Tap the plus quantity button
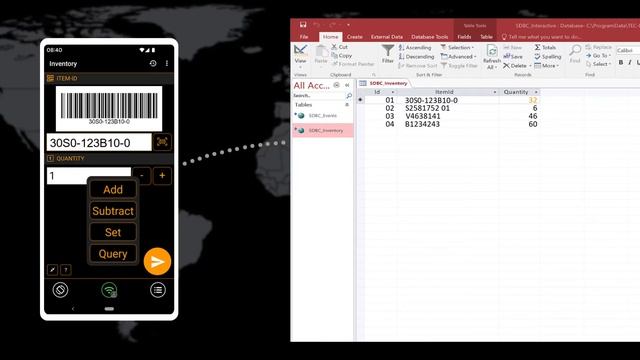The height and width of the screenshot is (360, 640). pos(162,176)
